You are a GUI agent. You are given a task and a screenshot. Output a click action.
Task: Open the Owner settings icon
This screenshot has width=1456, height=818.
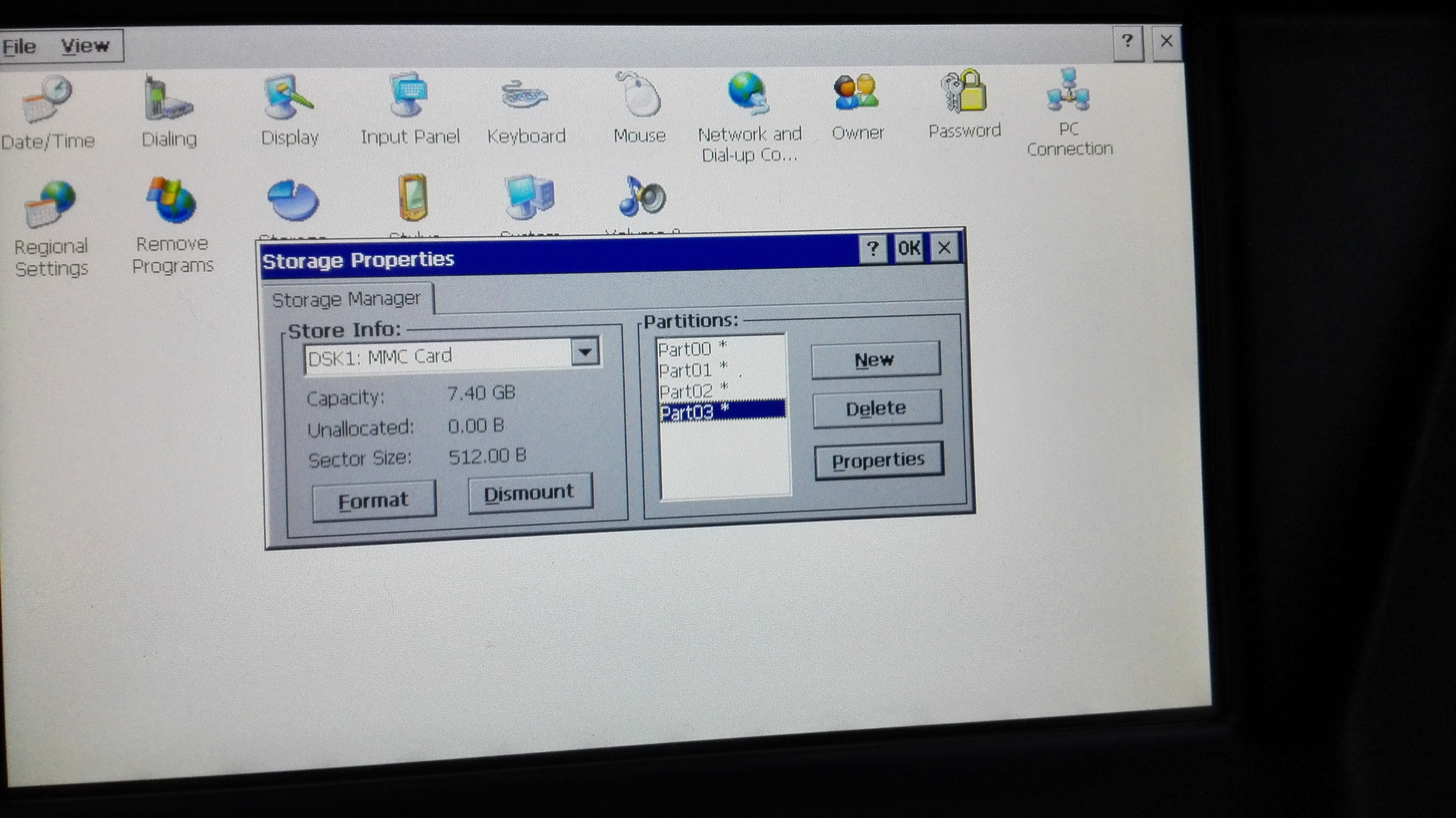click(857, 93)
